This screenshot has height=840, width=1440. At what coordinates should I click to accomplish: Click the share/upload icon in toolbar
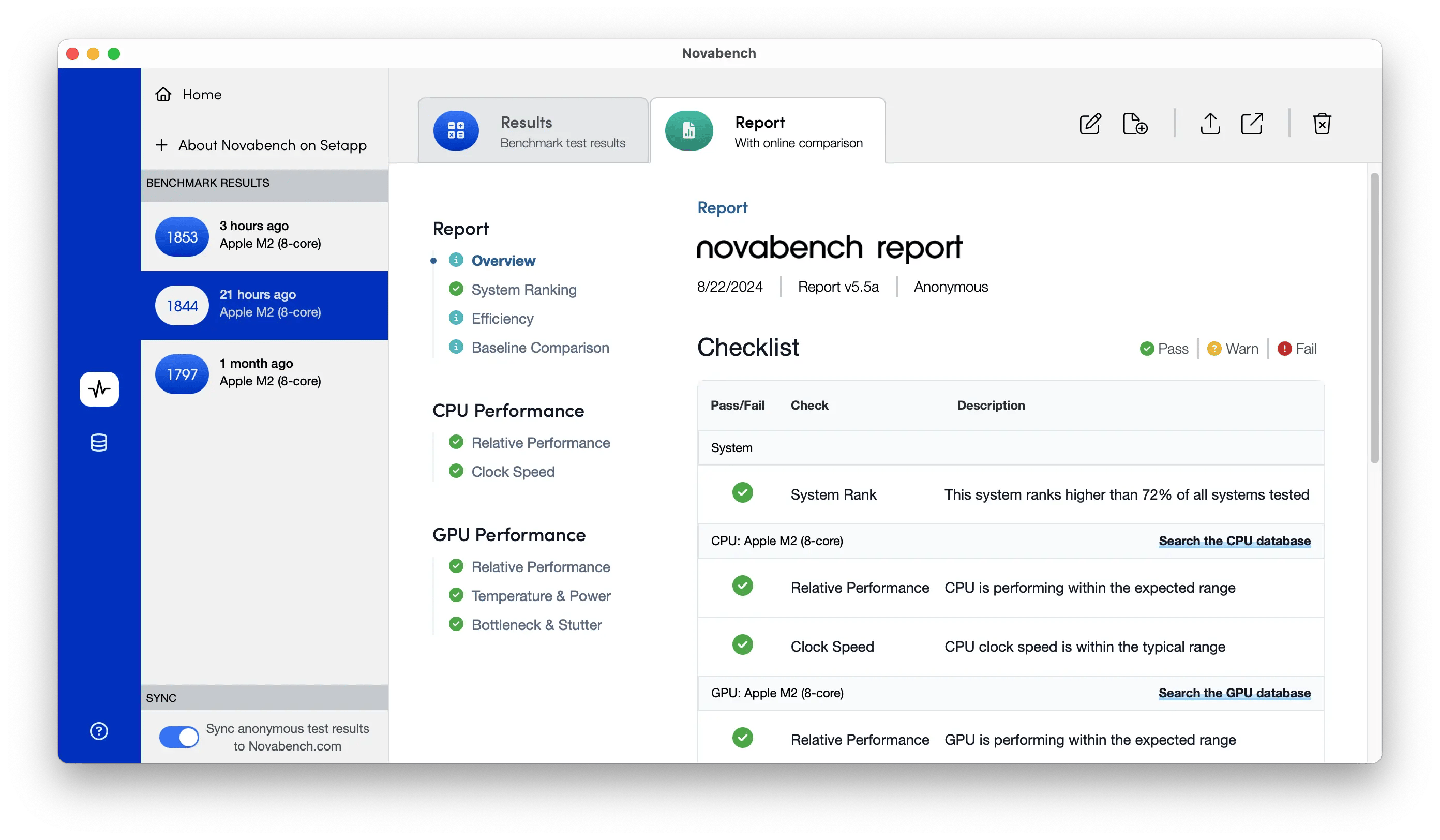(1210, 124)
